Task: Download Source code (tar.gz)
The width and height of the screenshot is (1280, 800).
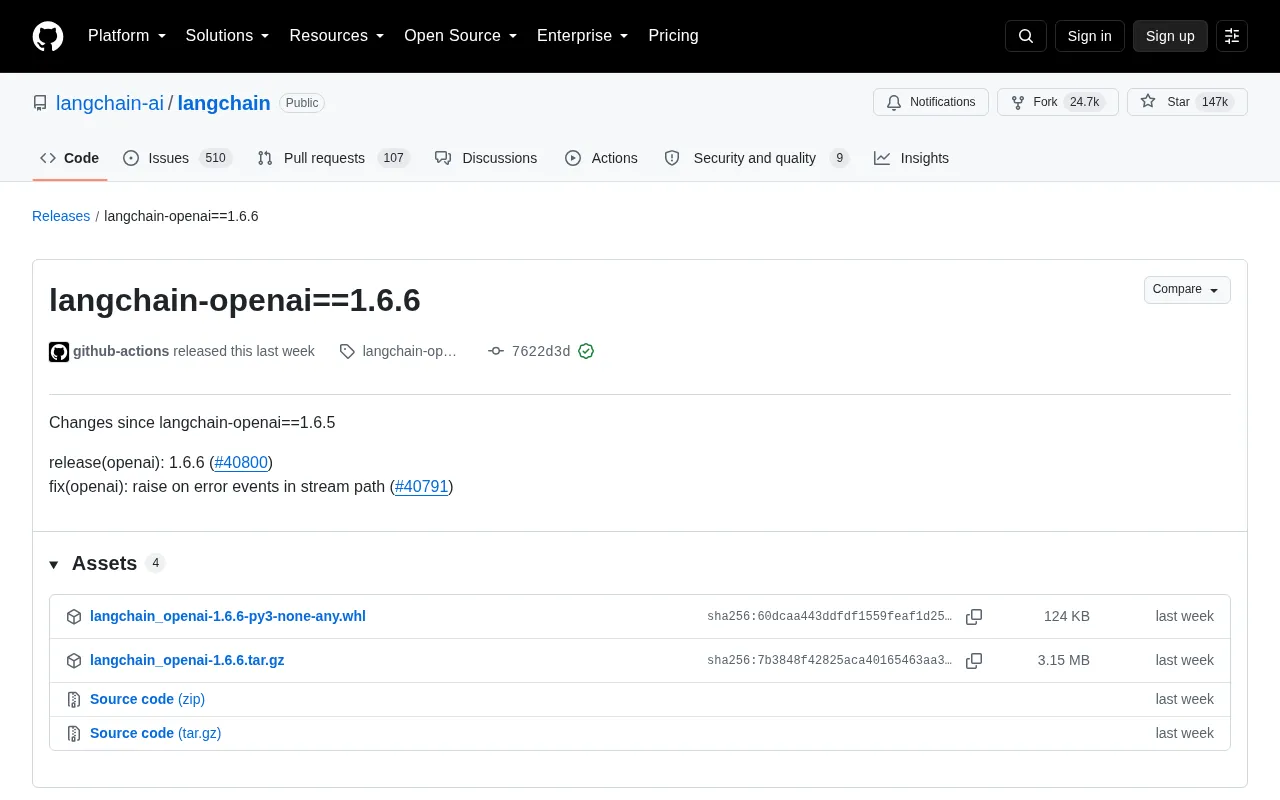Action: pyautogui.click(x=155, y=733)
